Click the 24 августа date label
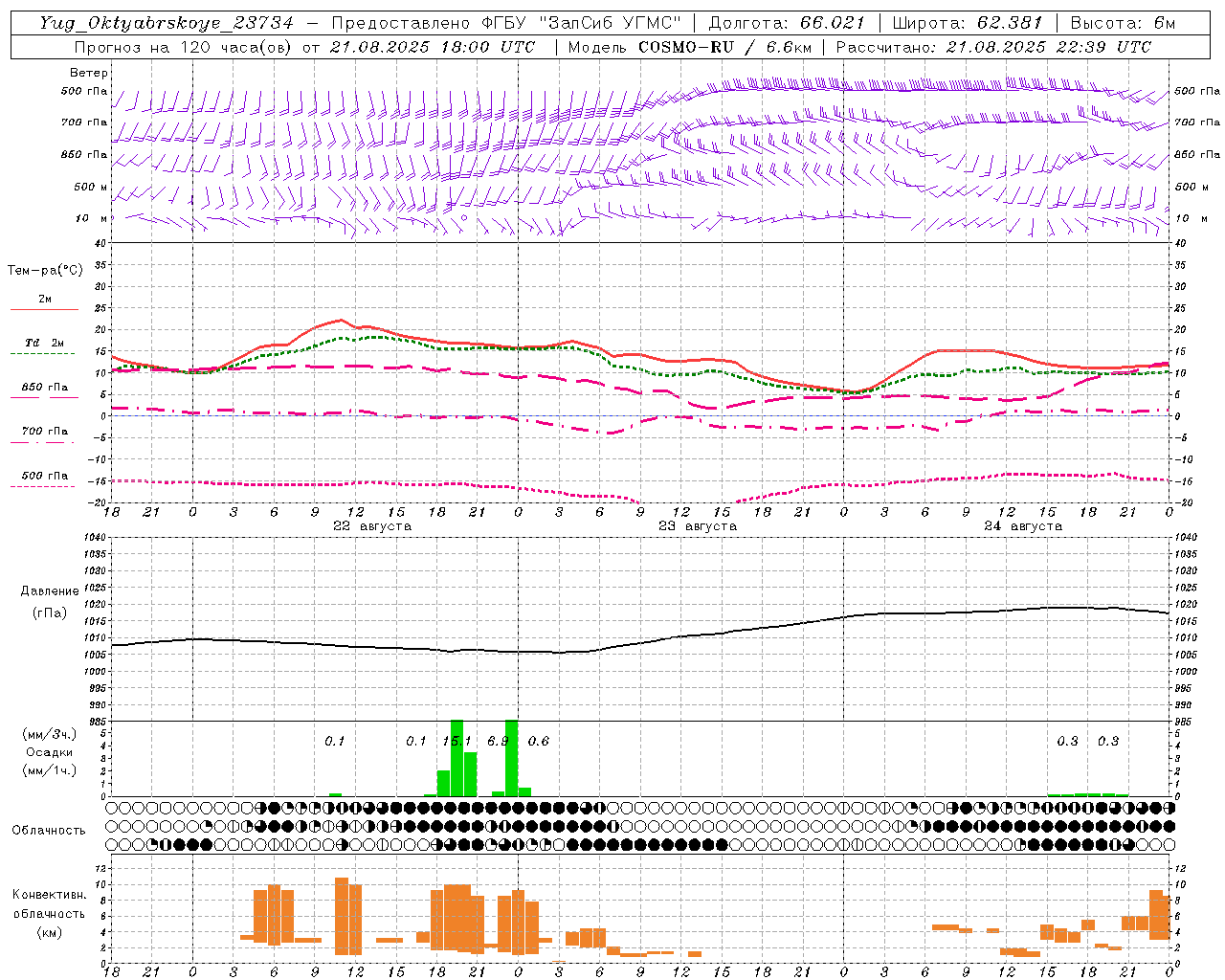The height and width of the screenshot is (980, 1225). (x=1023, y=526)
